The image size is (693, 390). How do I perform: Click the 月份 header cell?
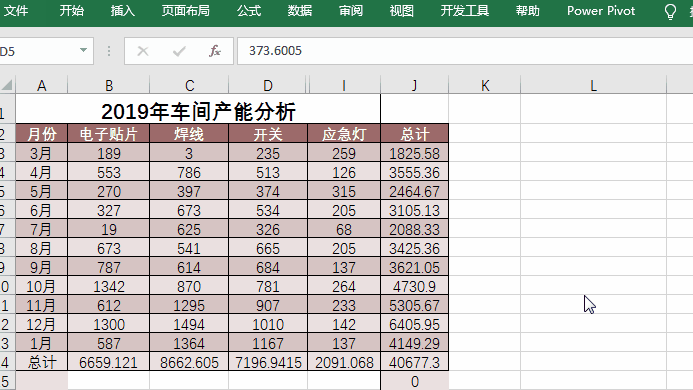42,133
